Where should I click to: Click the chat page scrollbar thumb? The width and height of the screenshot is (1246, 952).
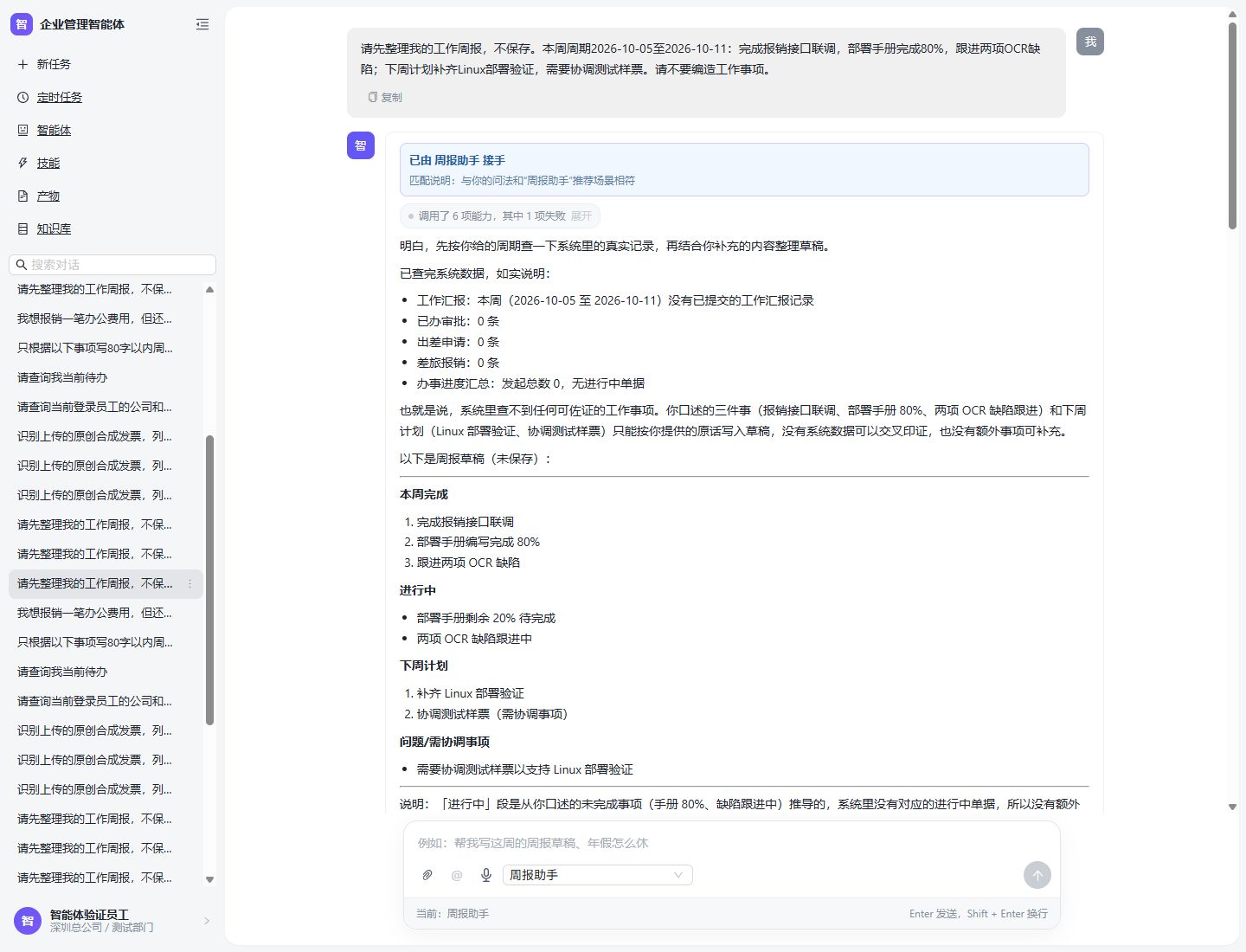coord(1232,125)
